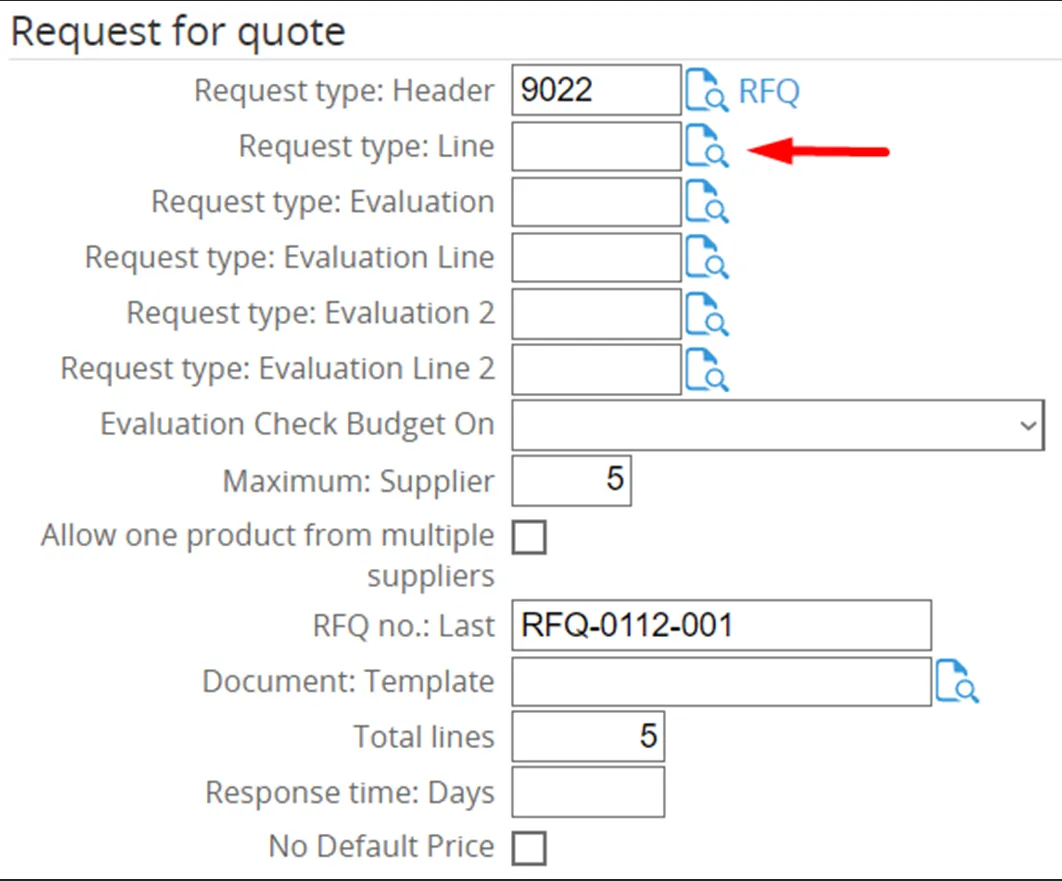
Task: Click the Response time: Days field
Action: pos(588,793)
